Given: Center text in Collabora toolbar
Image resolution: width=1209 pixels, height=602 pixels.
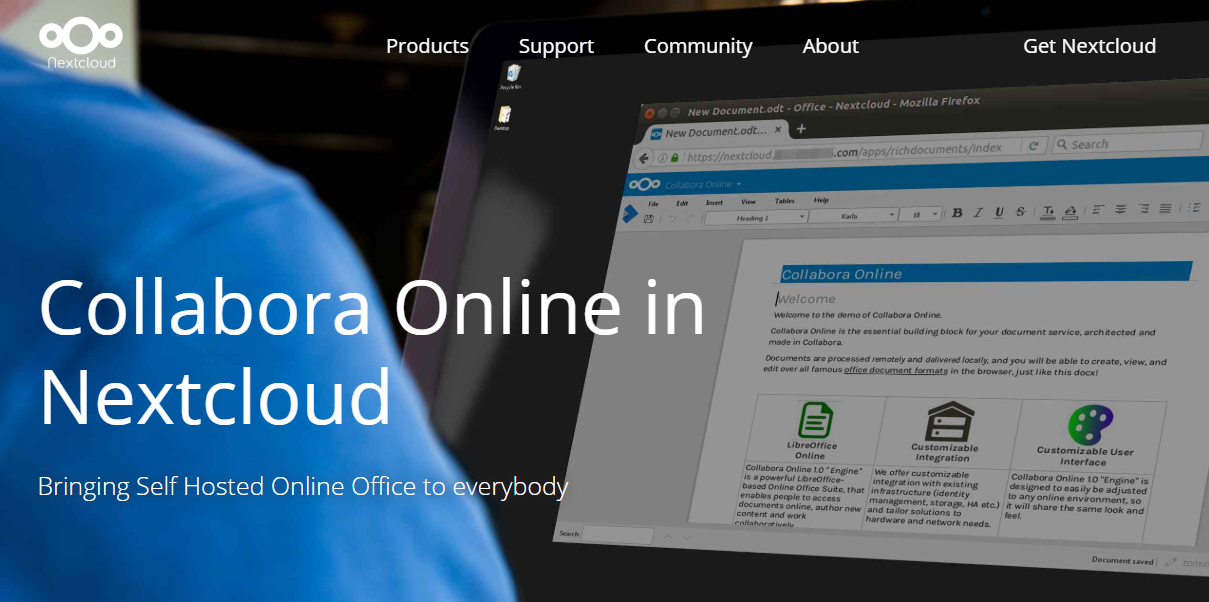Looking at the screenshot, I should pos(1120,209).
